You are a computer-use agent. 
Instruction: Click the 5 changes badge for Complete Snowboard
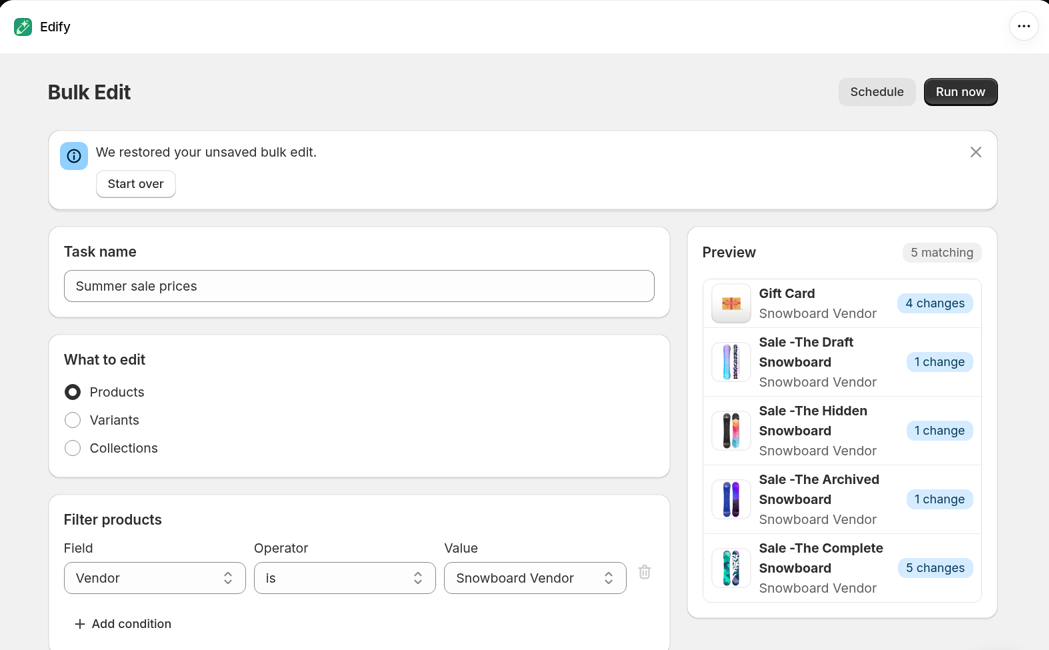tap(935, 568)
